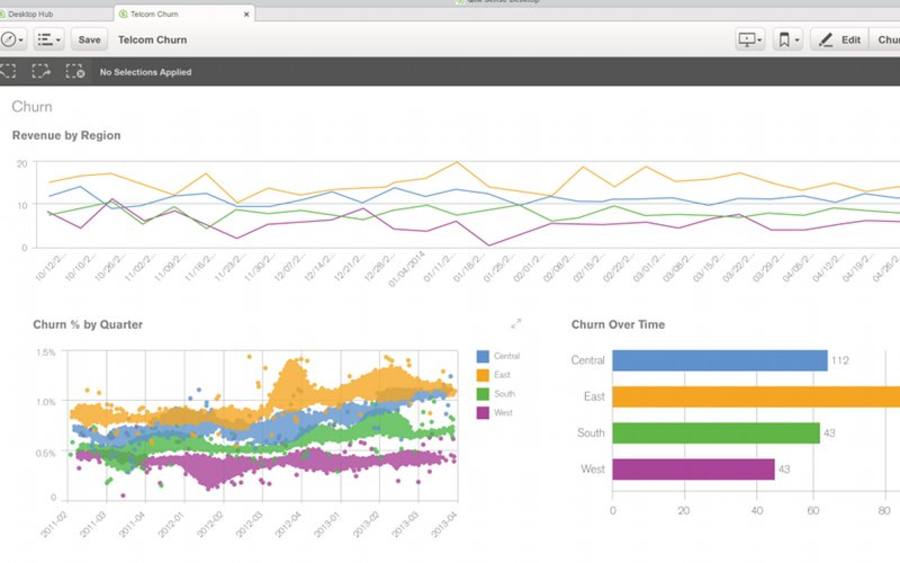Click the Churn Over Time title
The height and width of the screenshot is (563, 900).
tap(618, 324)
